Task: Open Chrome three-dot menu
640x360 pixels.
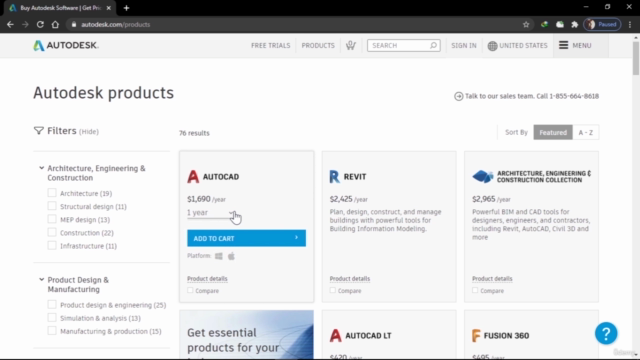Action: [x=630, y=24]
